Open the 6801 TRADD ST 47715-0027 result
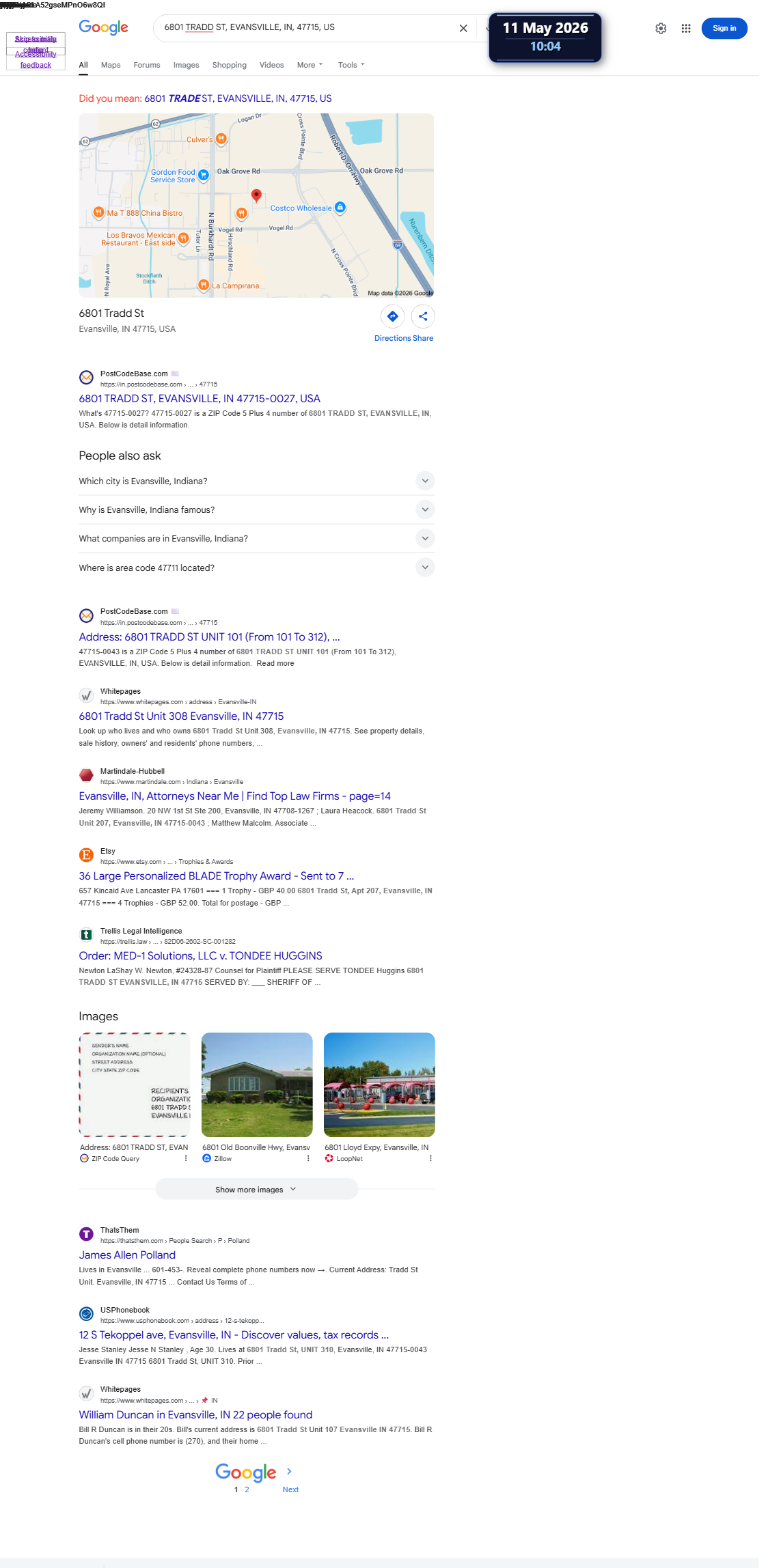The height and width of the screenshot is (1568, 768). 200,398
